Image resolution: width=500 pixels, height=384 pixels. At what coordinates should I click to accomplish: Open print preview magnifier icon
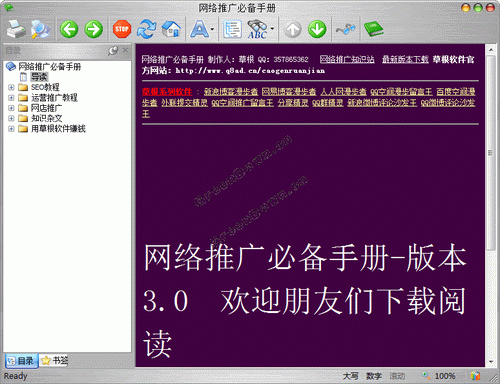(x=40, y=29)
